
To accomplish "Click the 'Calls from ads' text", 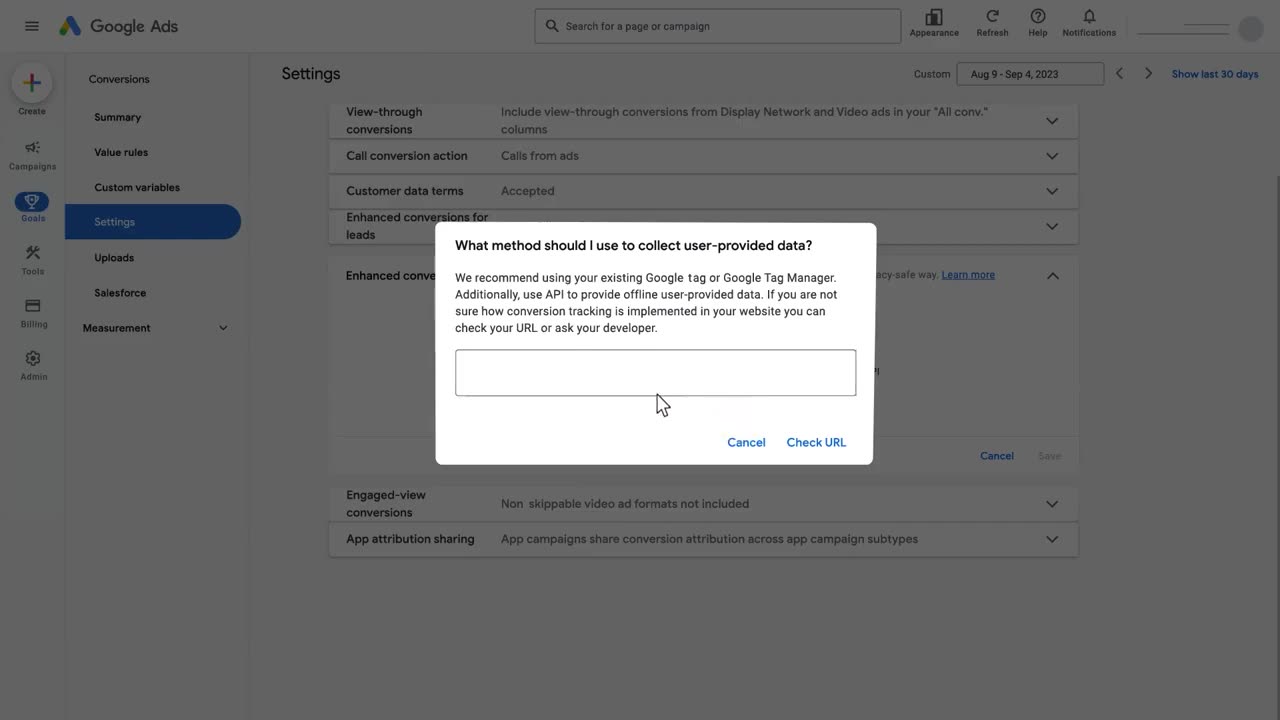I will 540,156.
